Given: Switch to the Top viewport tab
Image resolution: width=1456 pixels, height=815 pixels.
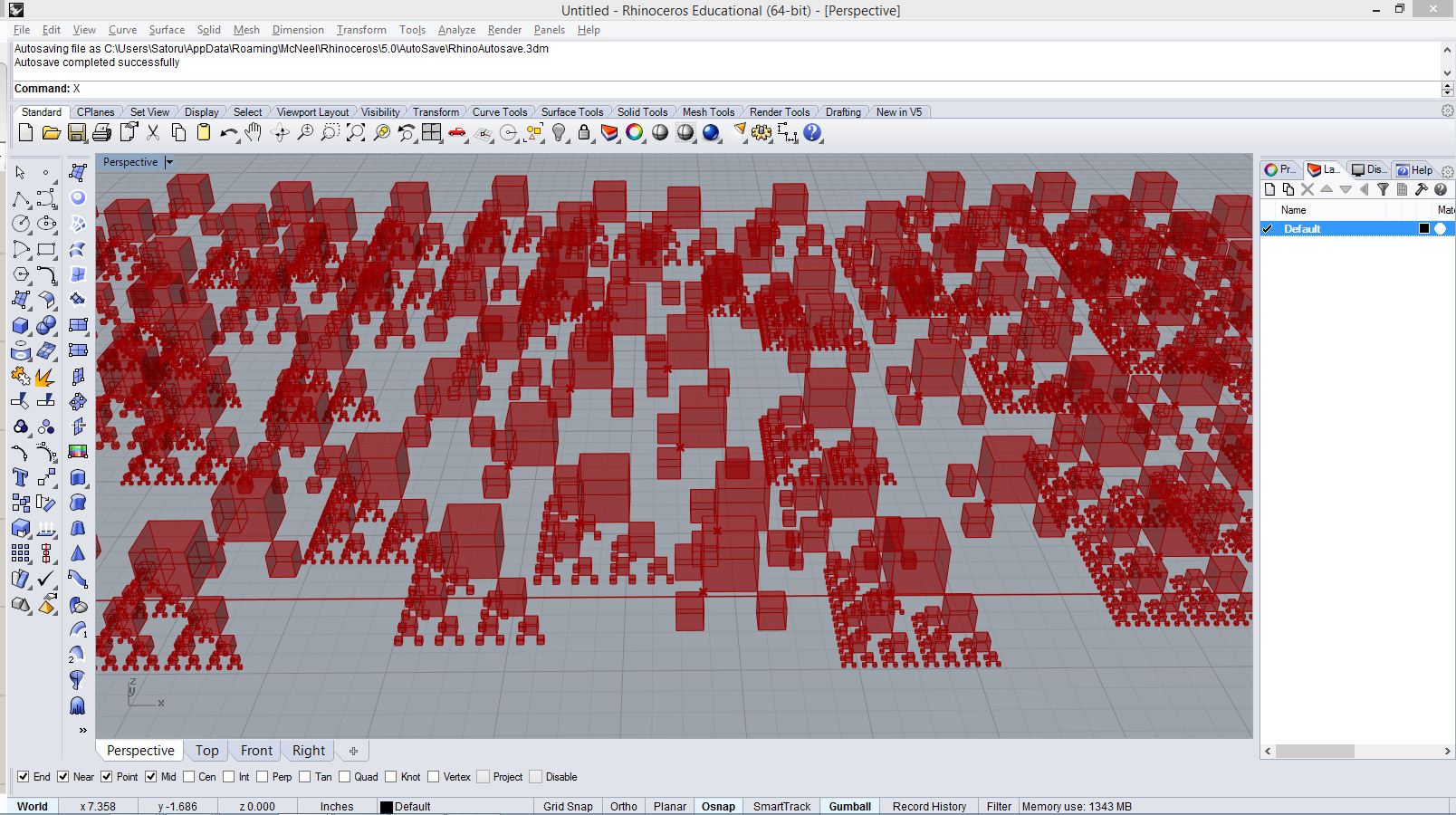Looking at the screenshot, I should (x=206, y=751).
